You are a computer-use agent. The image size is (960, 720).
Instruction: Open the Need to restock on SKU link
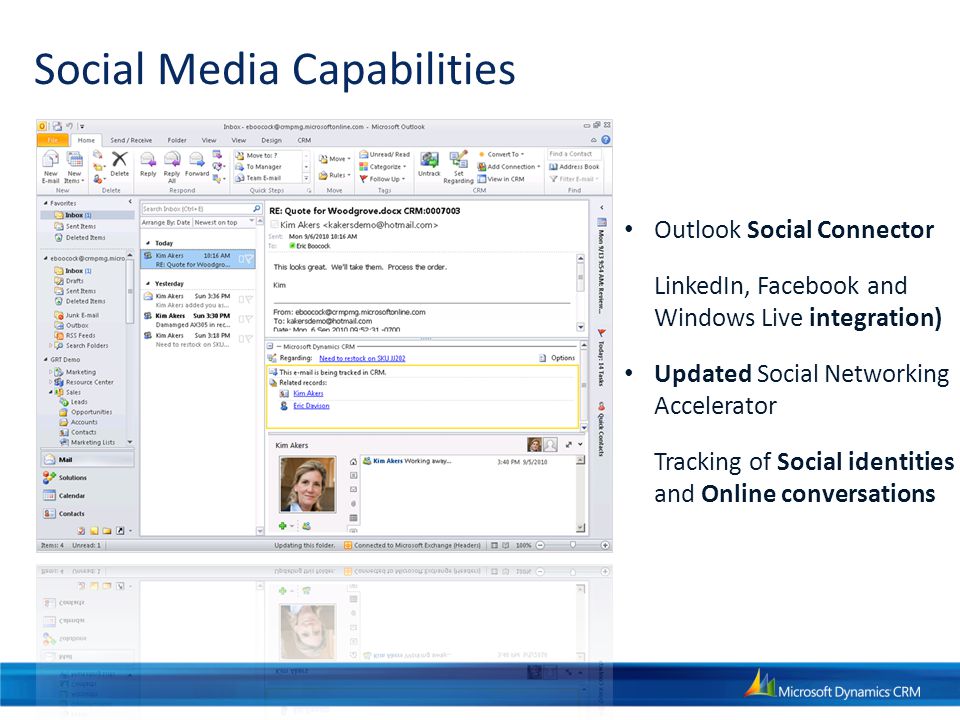pyautogui.click(x=362, y=358)
